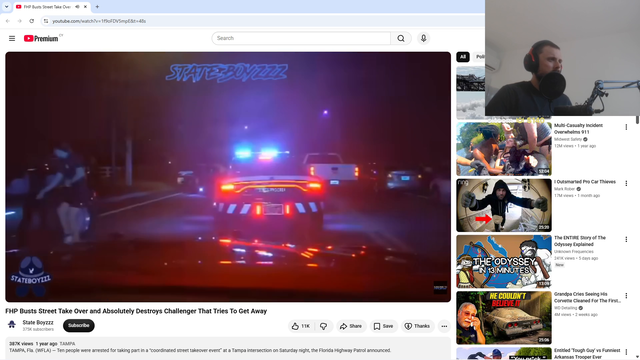Image resolution: width=640 pixels, height=360 pixels.
Task: Go back in browser history
Action: point(8,21)
